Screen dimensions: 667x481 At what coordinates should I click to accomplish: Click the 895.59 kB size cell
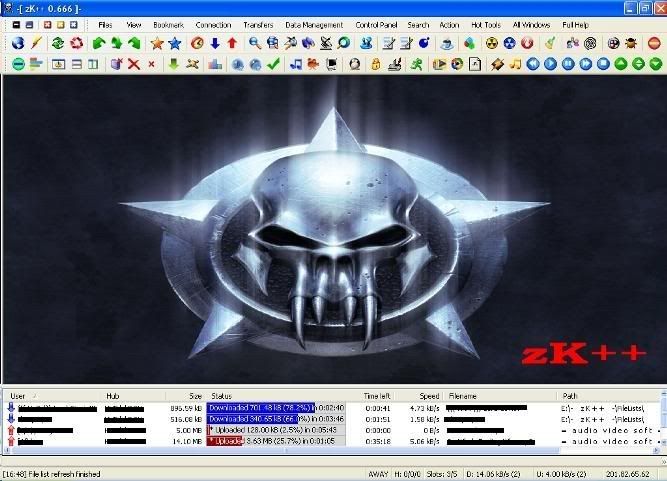point(186,408)
